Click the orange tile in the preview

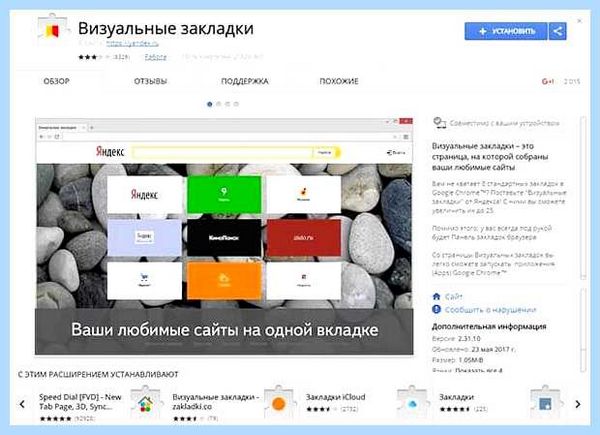[224, 280]
